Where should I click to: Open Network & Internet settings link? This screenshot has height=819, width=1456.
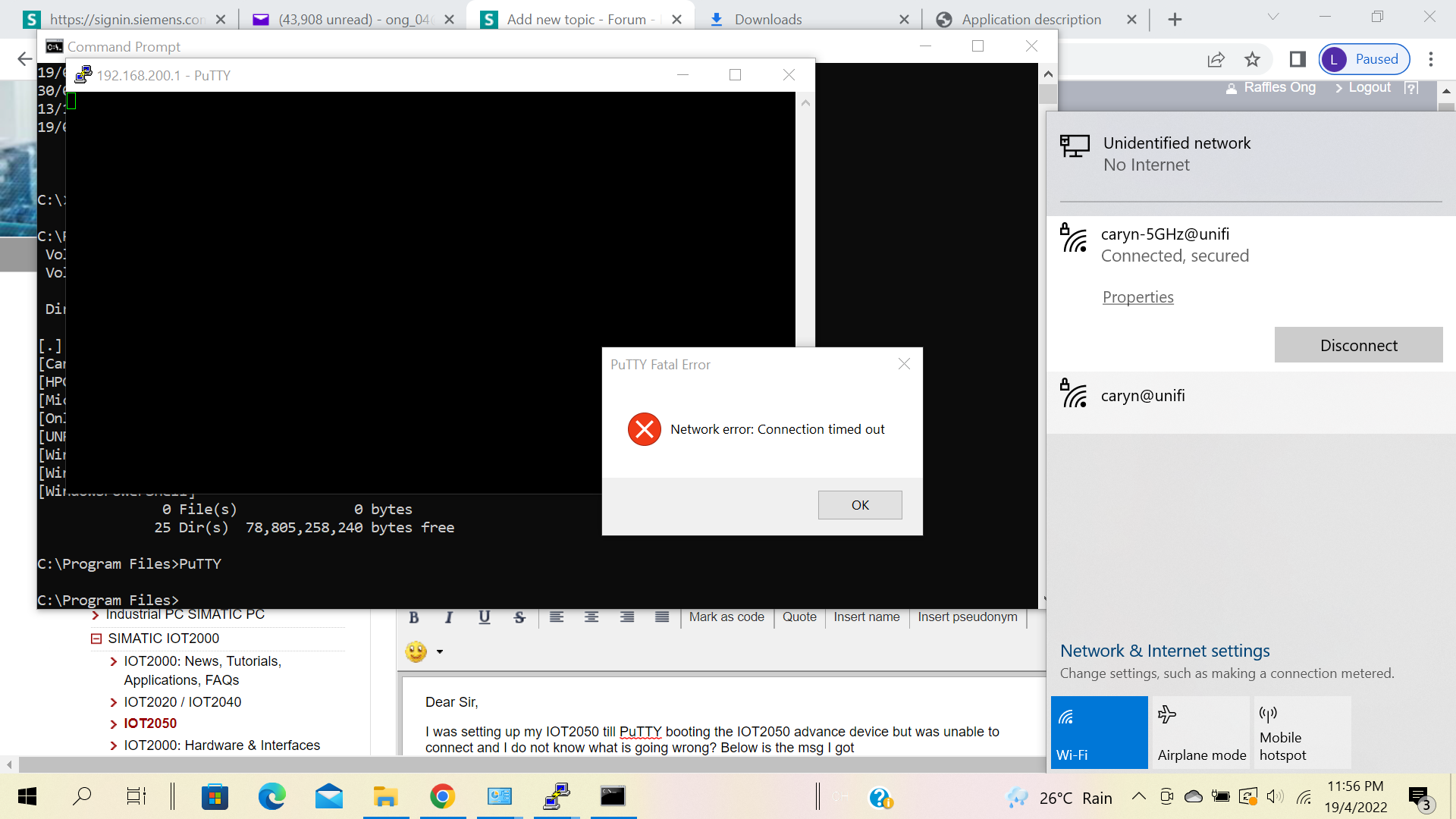point(1164,651)
